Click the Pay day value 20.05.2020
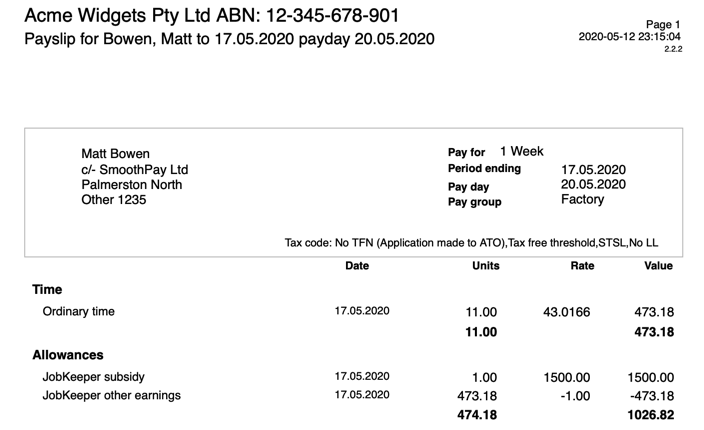This screenshot has height=430, width=704. [x=593, y=185]
